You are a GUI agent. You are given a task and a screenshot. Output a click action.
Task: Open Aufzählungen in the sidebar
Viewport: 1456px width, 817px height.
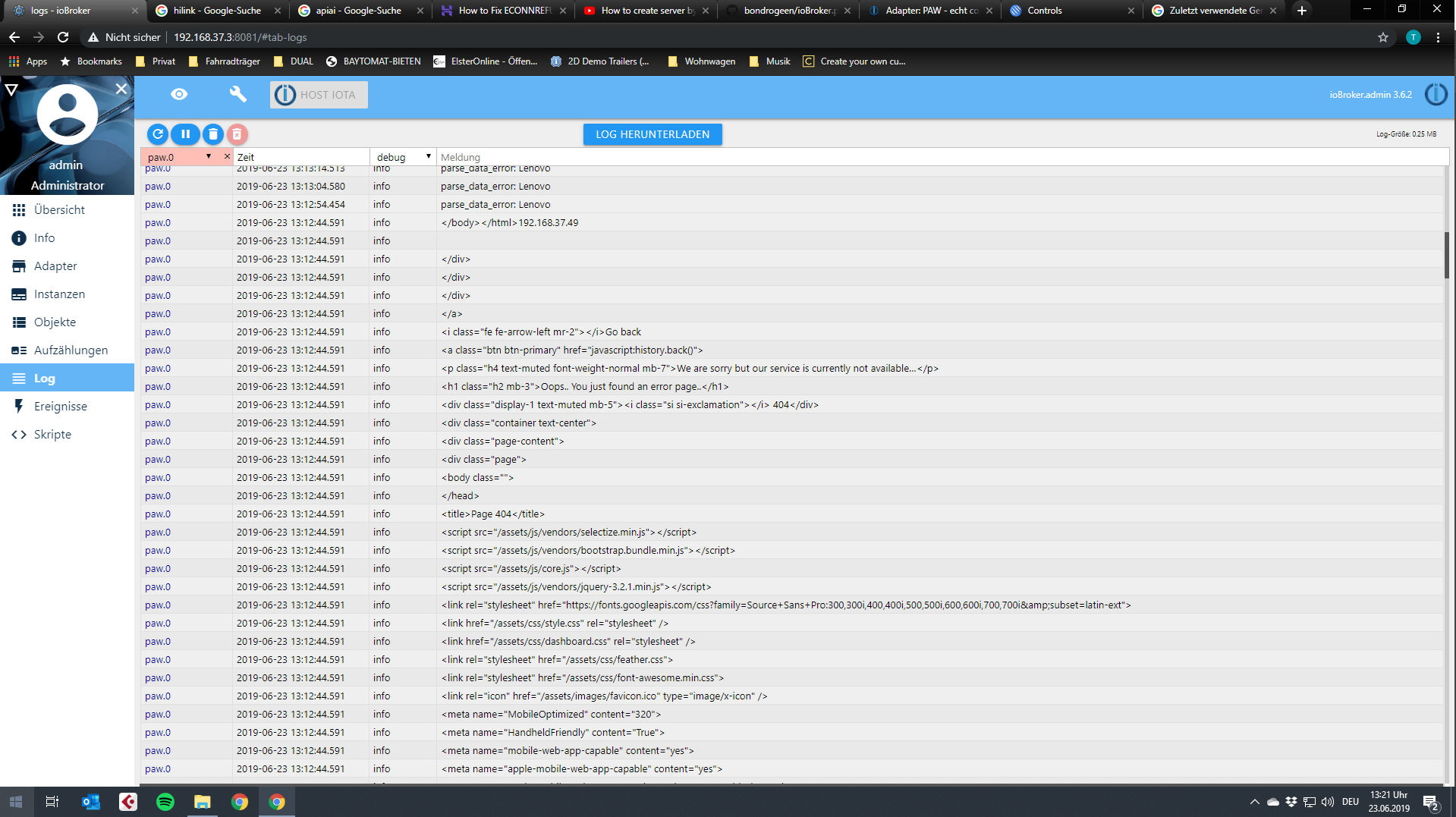pos(67,350)
